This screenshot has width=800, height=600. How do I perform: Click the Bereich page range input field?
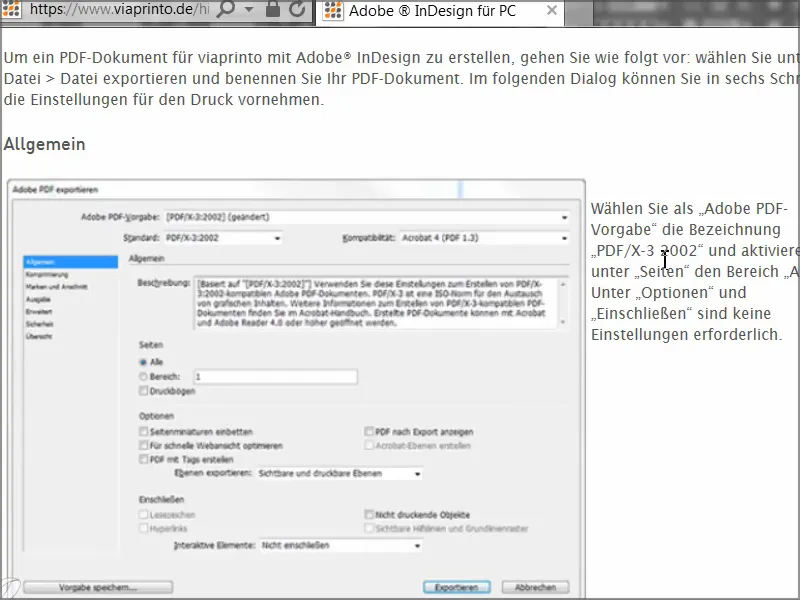tap(276, 377)
